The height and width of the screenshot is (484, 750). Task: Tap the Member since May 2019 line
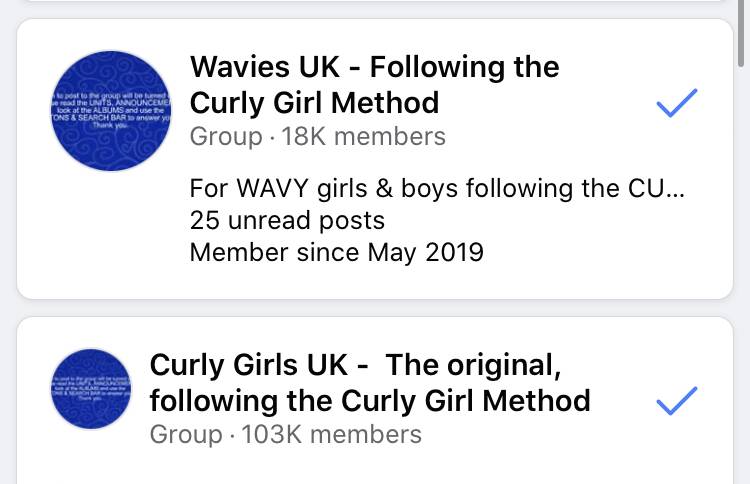click(x=336, y=253)
